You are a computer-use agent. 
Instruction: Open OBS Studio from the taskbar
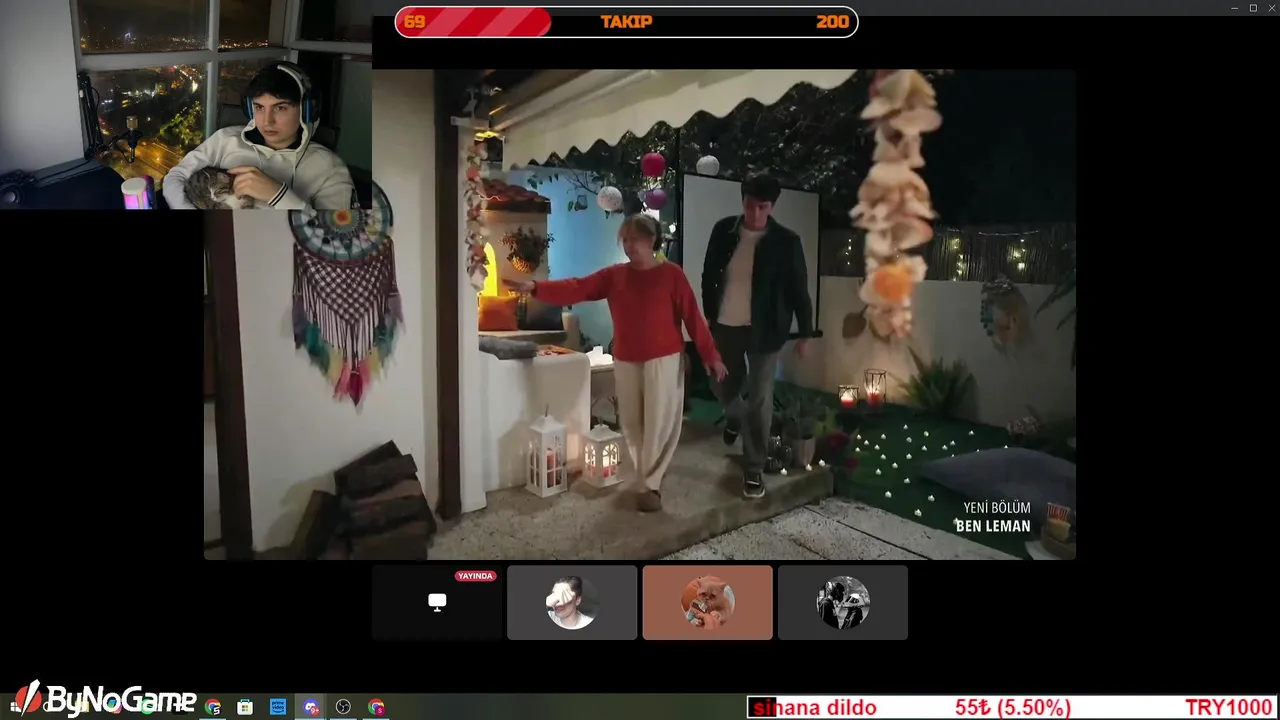pyautogui.click(x=343, y=707)
